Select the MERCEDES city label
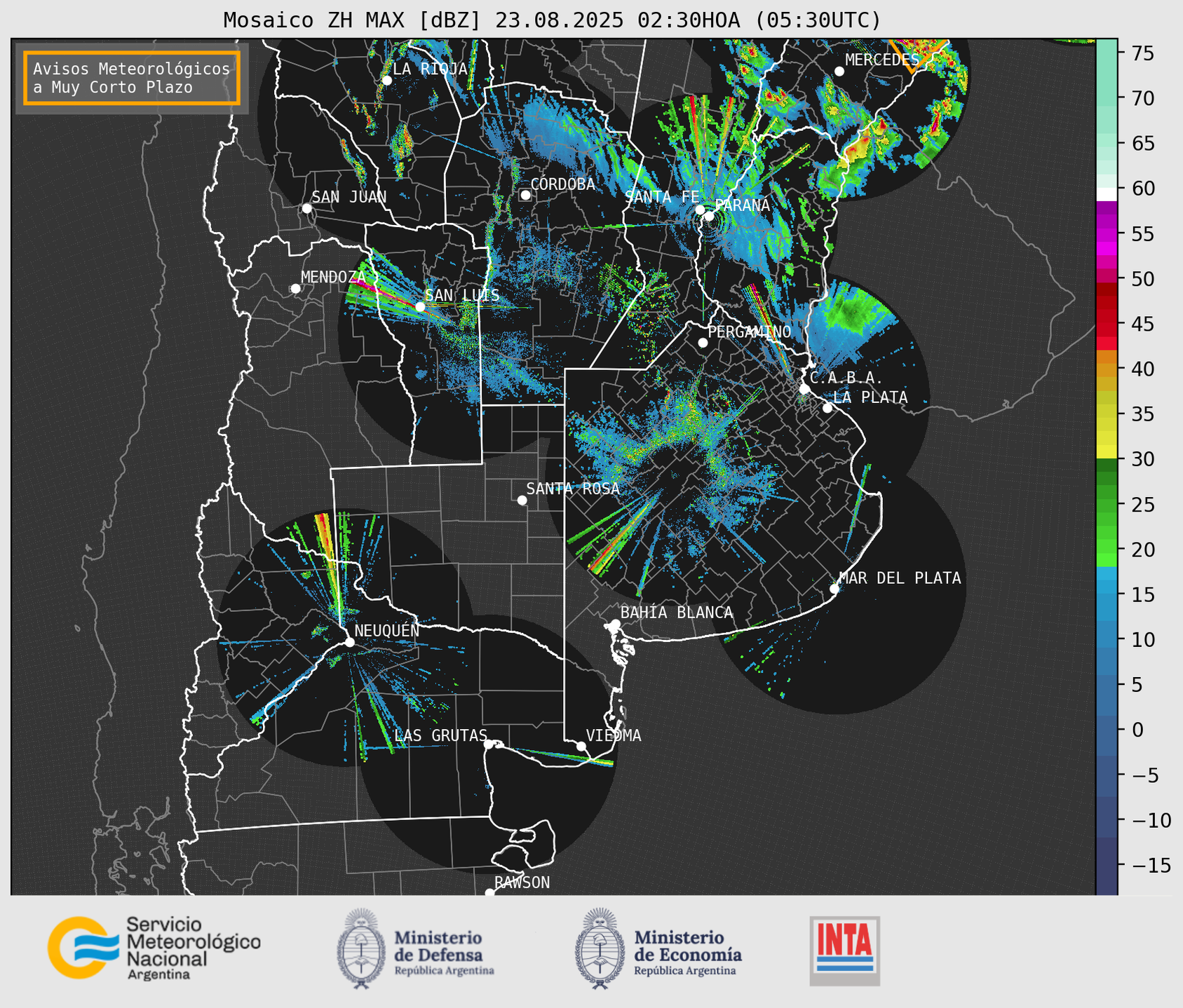 coord(882,60)
